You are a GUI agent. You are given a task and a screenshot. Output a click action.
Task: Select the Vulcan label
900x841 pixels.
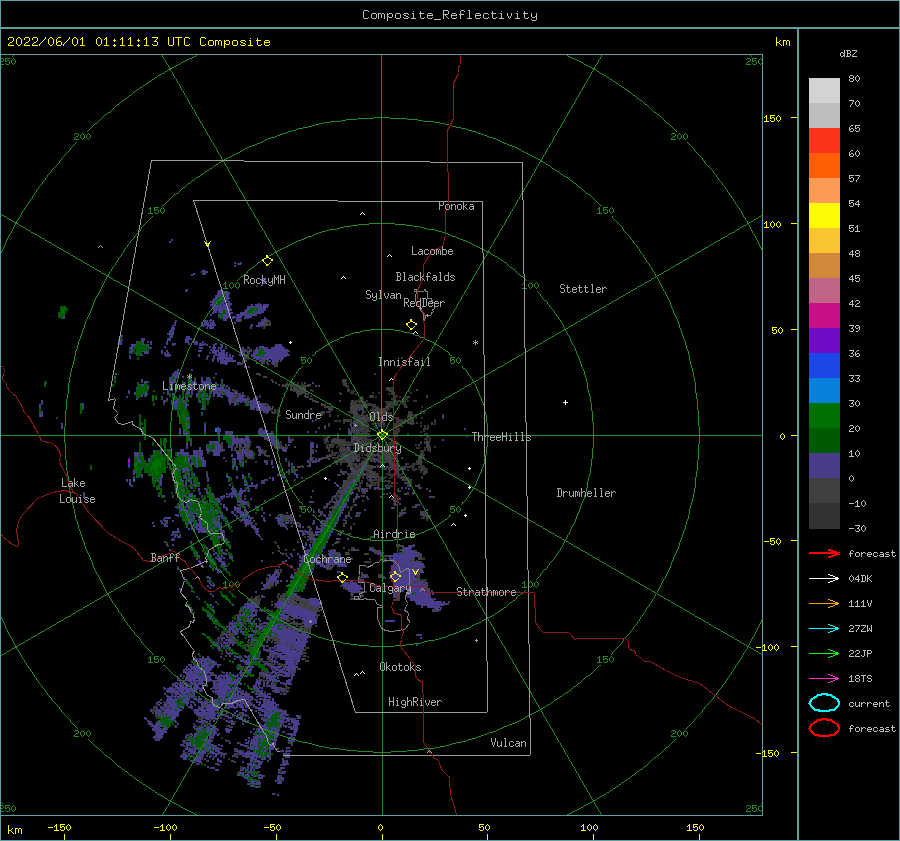pos(509,743)
